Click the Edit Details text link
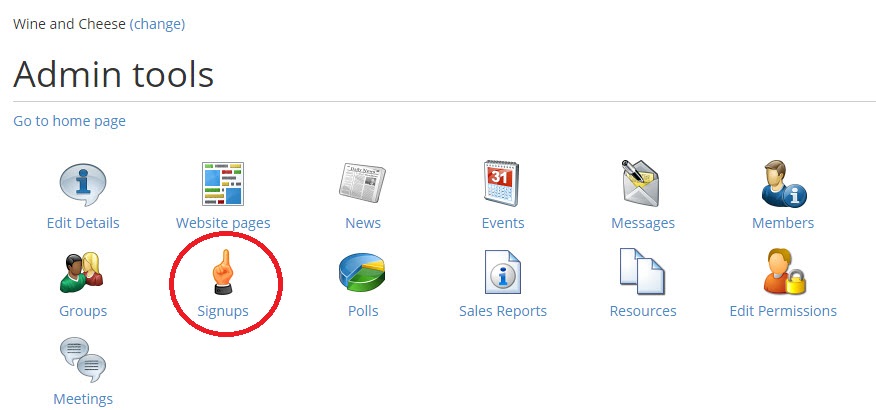This screenshot has width=876, height=410. coord(83,223)
